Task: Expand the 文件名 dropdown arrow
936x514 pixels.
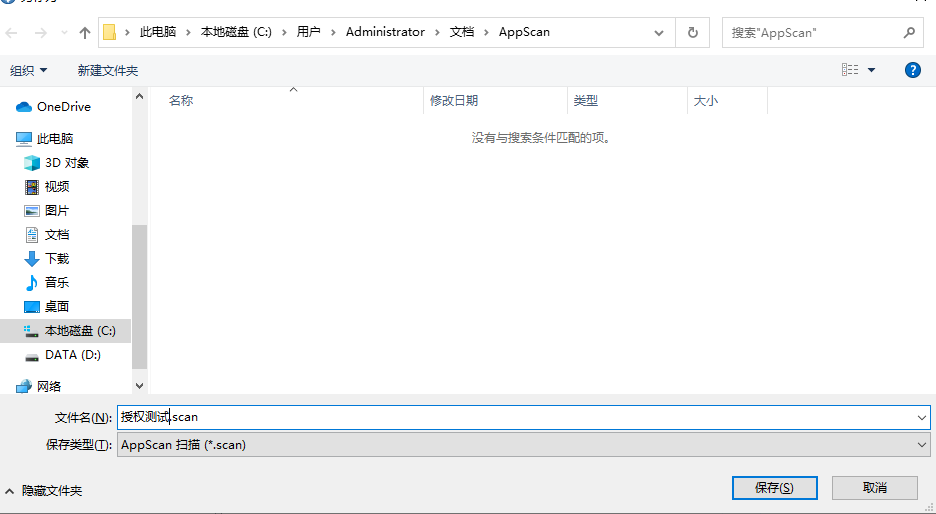Action: coord(922,417)
